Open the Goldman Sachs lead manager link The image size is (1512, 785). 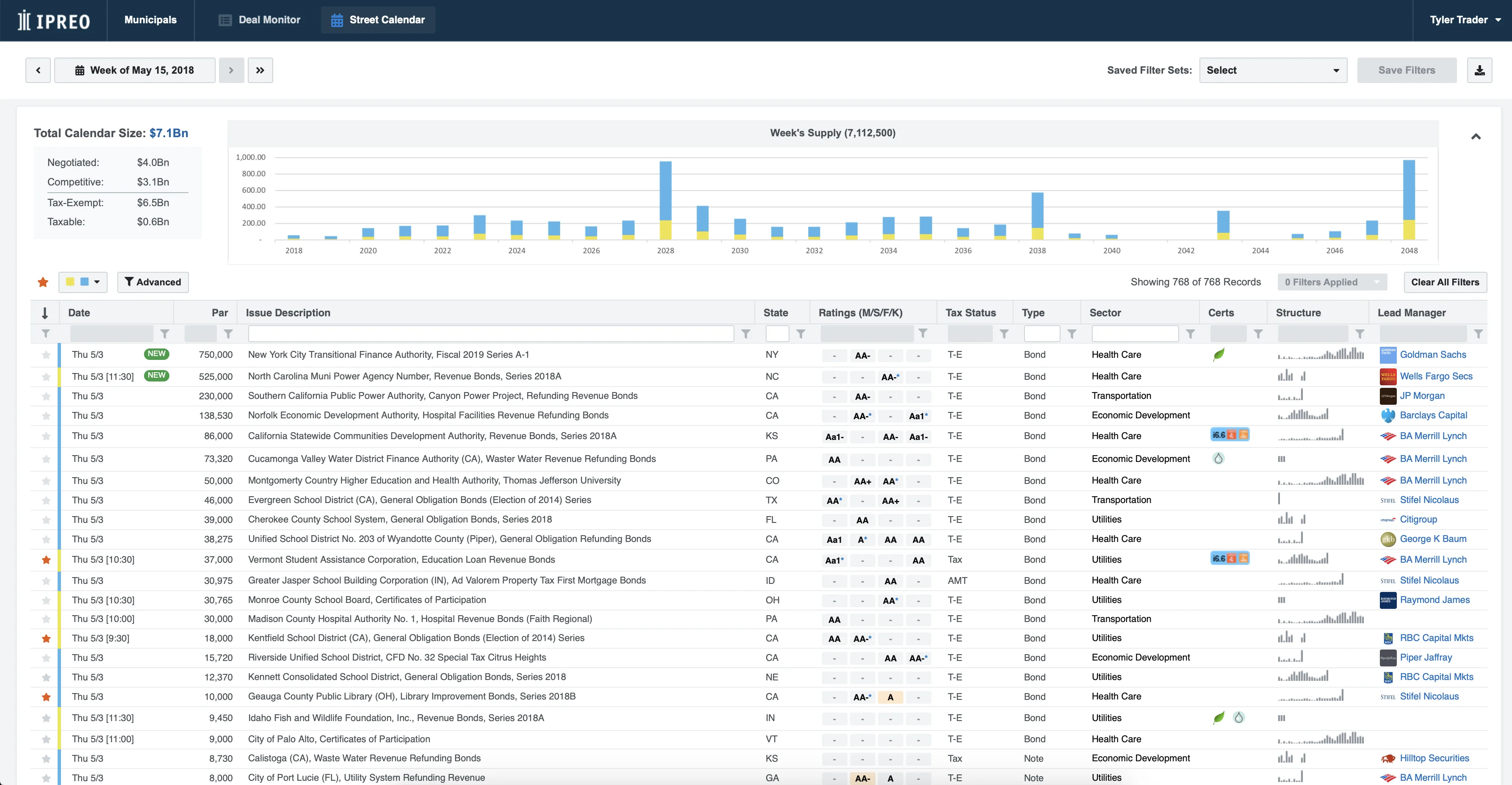point(1432,354)
